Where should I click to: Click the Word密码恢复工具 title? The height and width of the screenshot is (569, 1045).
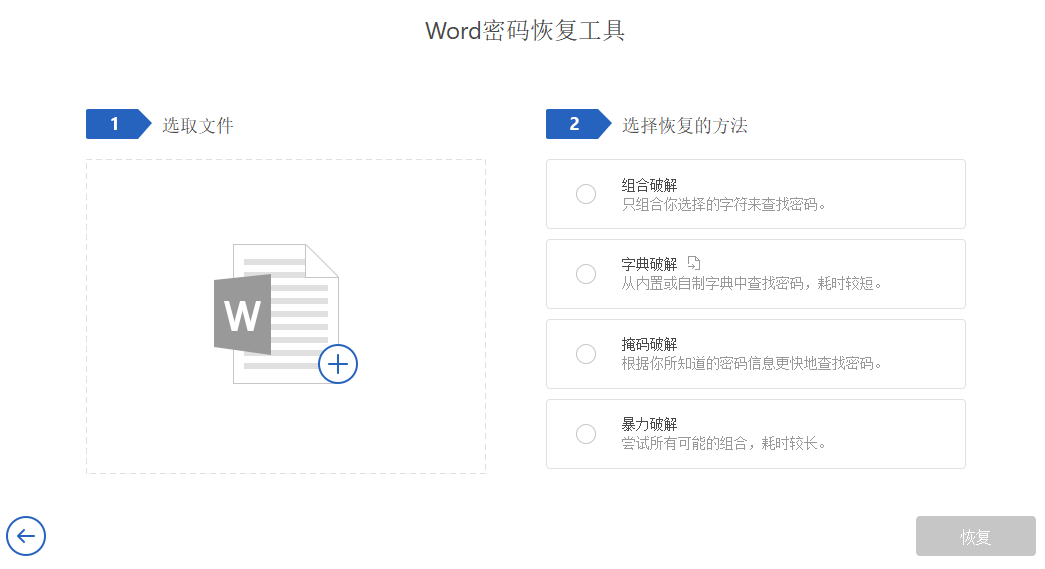[525, 31]
